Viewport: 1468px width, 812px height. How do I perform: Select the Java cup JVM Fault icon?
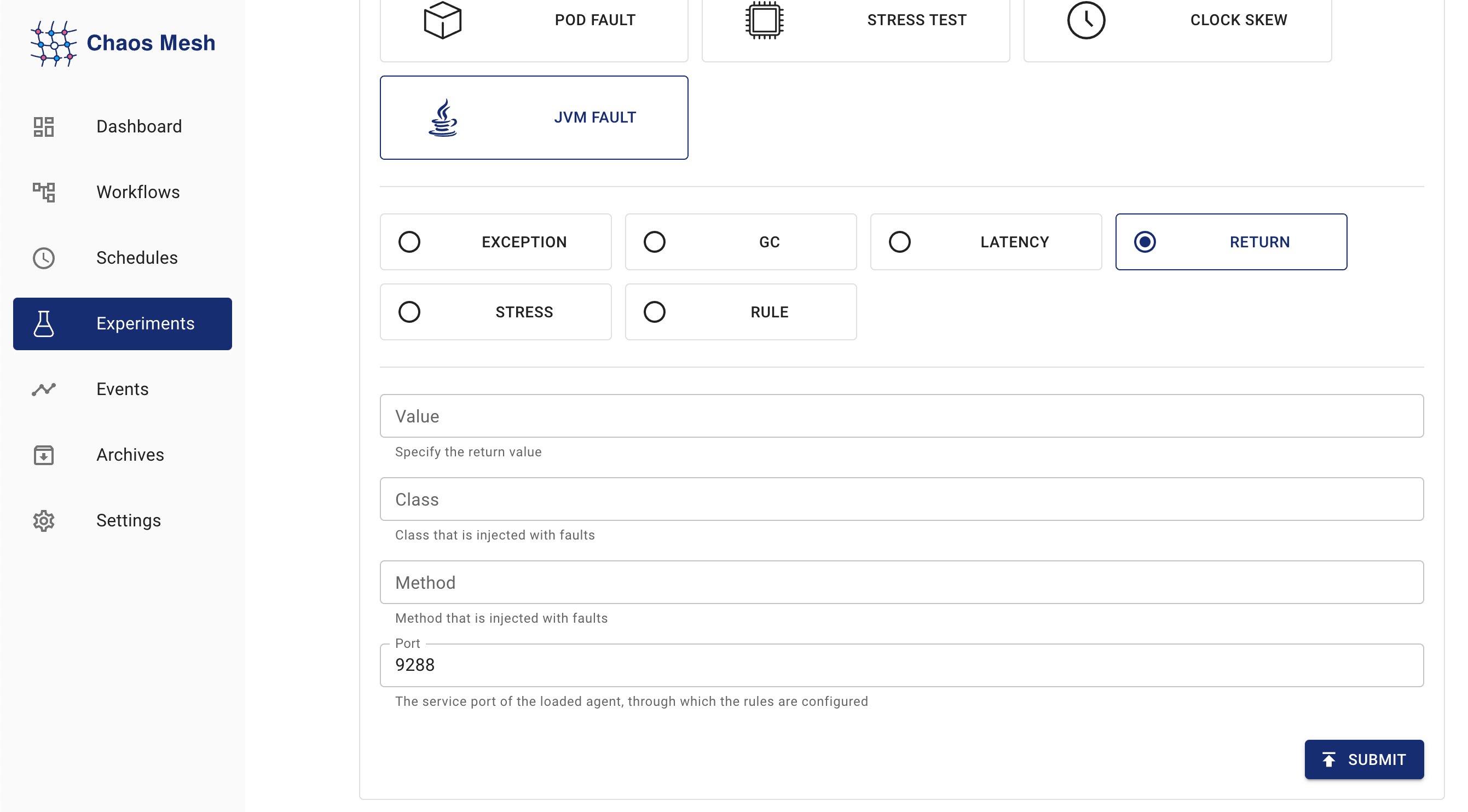443,118
